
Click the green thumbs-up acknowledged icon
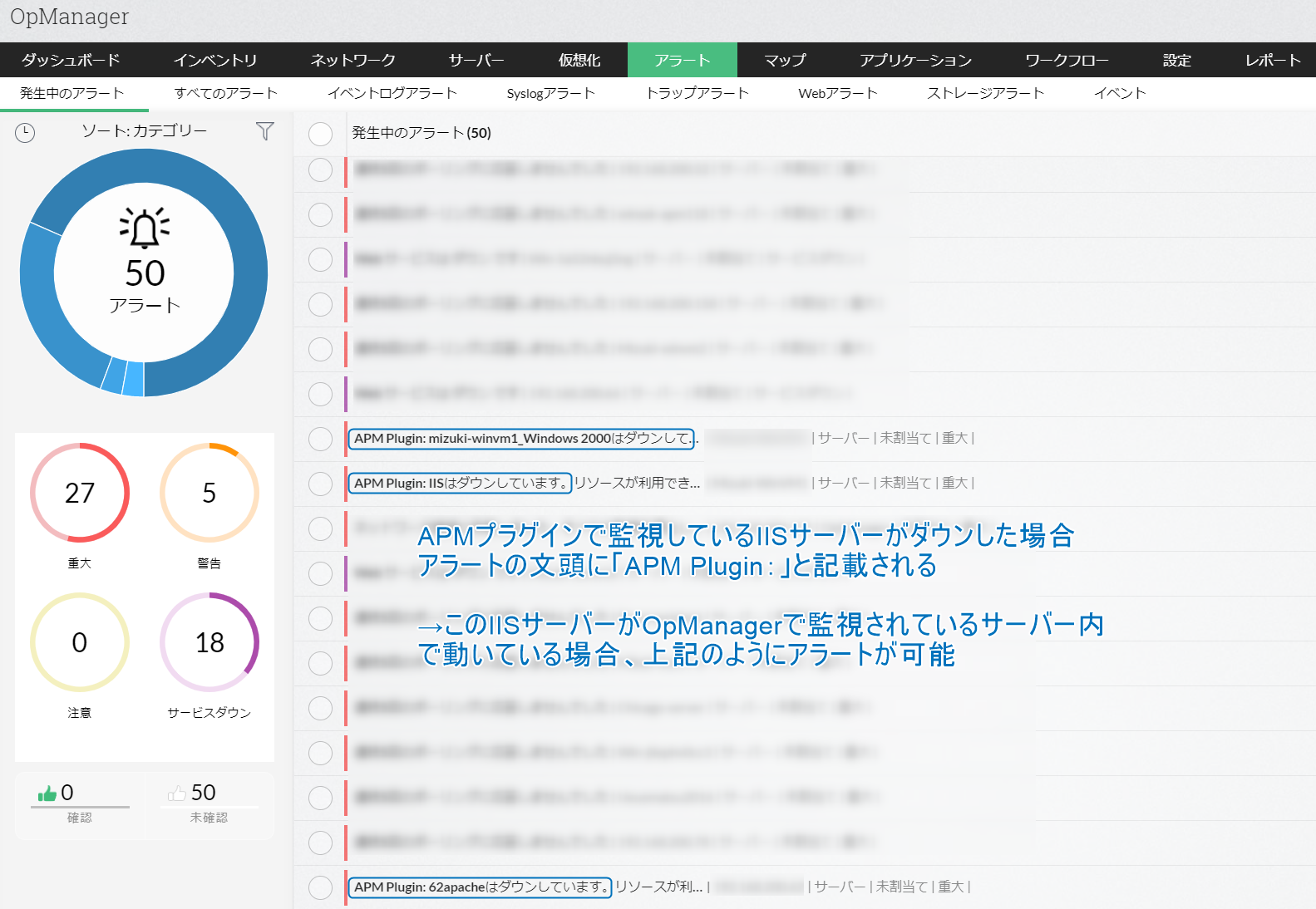coord(47,794)
